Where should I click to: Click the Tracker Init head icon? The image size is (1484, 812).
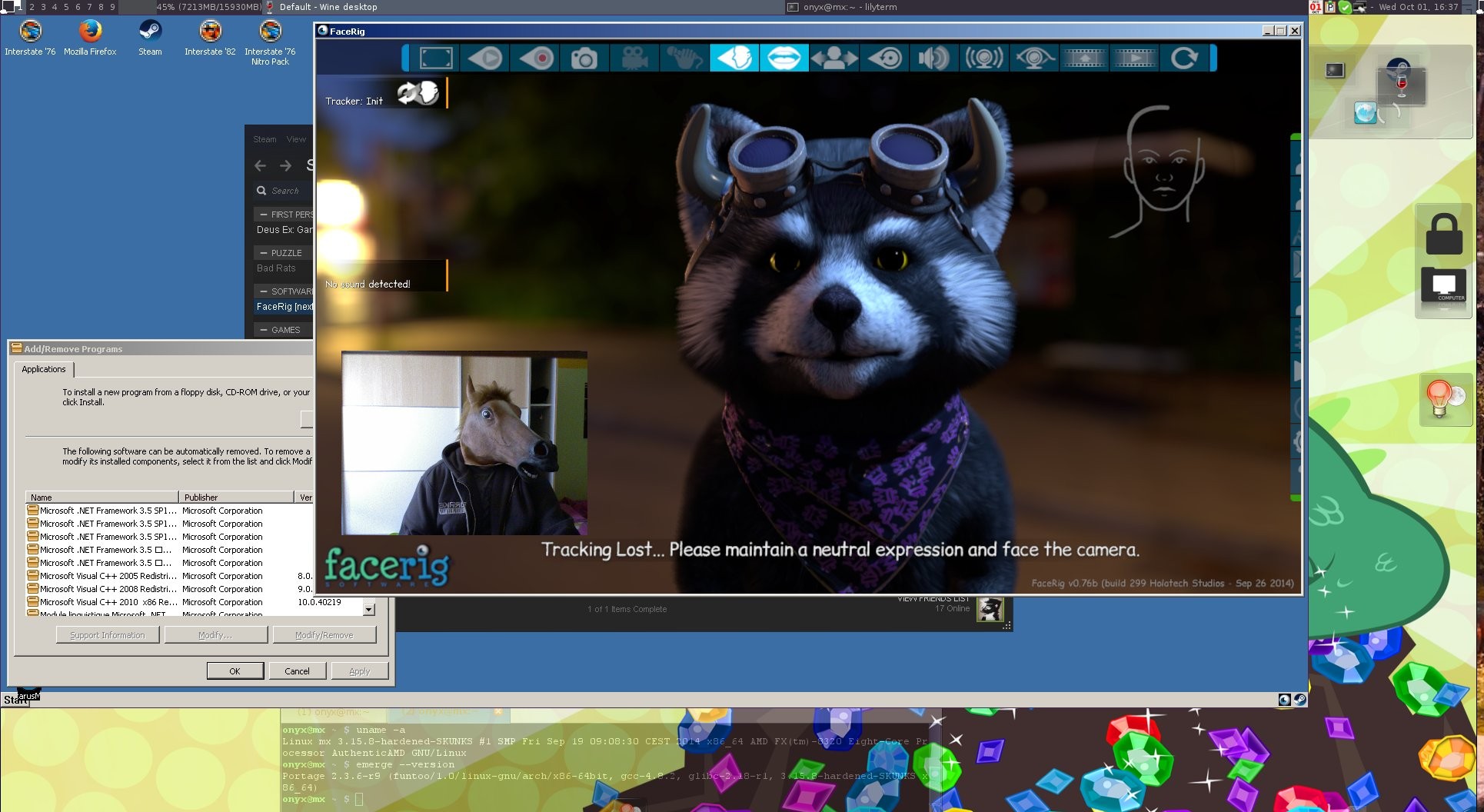[x=418, y=93]
